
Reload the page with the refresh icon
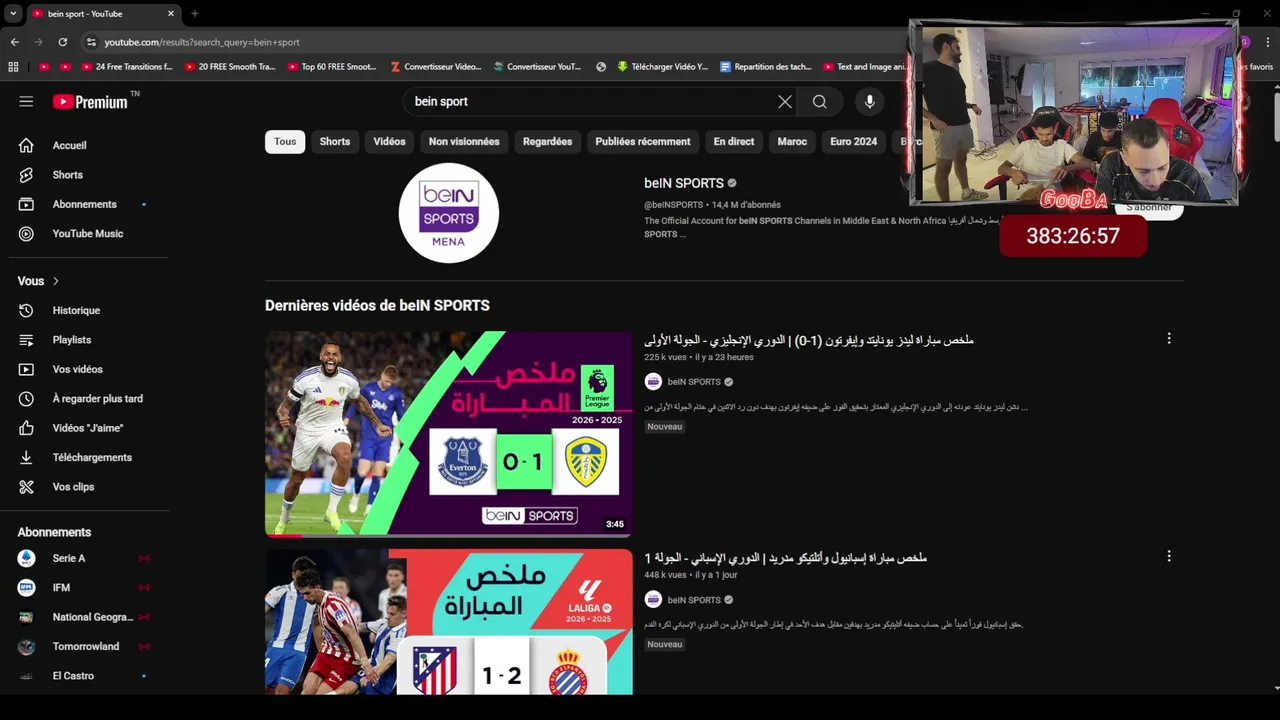click(62, 42)
